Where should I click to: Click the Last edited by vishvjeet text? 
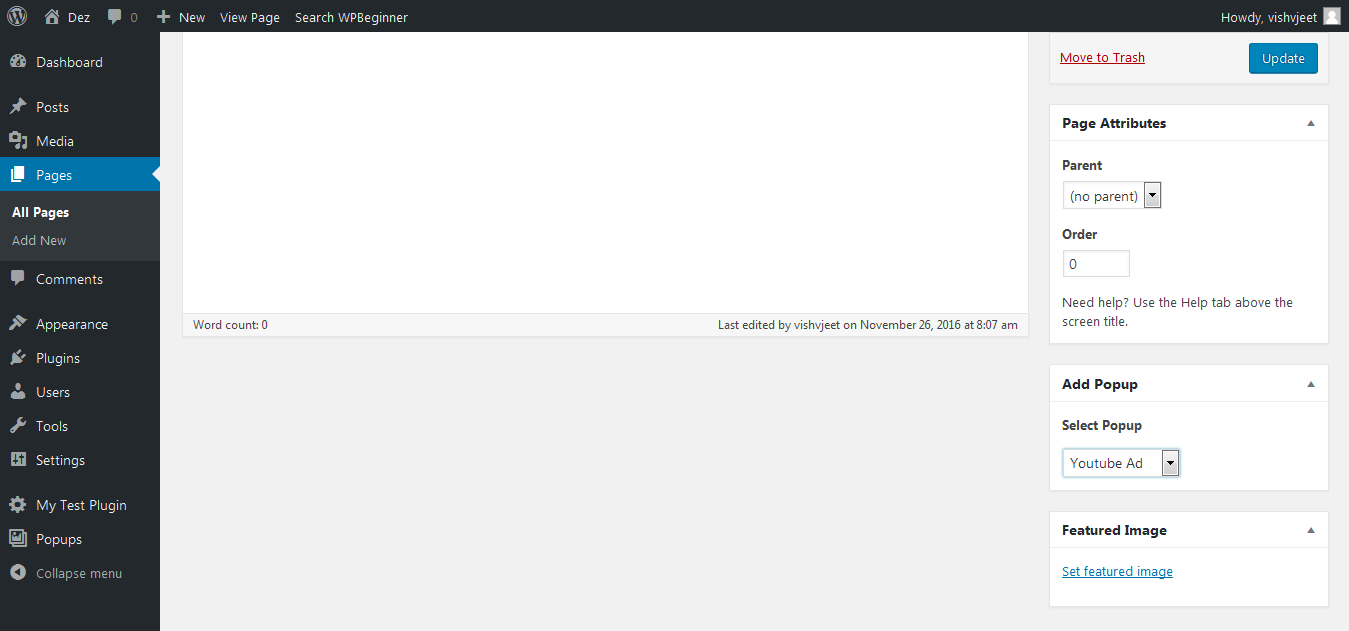pyautogui.click(x=868, y=325)
